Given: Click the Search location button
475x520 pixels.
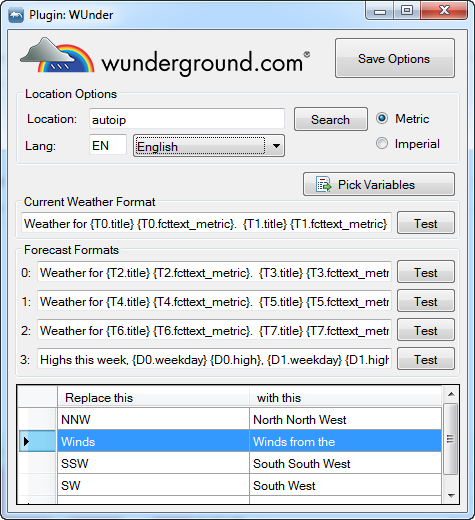Looking at the screenshot, I should click(331, 119).
